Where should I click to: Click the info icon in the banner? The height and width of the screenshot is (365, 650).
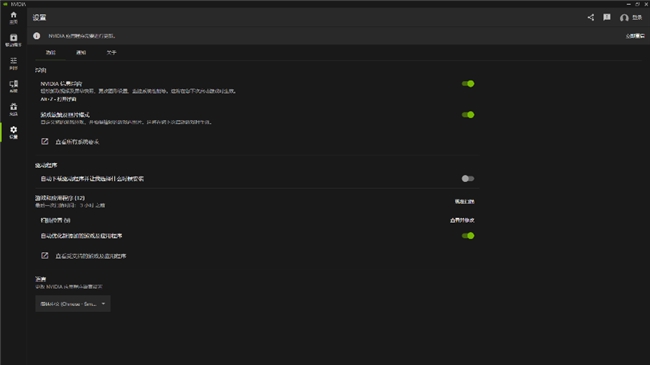pos(36,36)
